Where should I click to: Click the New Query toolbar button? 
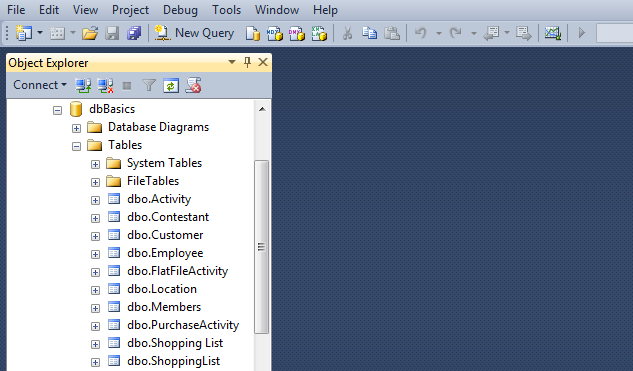[x=195, y=33]
